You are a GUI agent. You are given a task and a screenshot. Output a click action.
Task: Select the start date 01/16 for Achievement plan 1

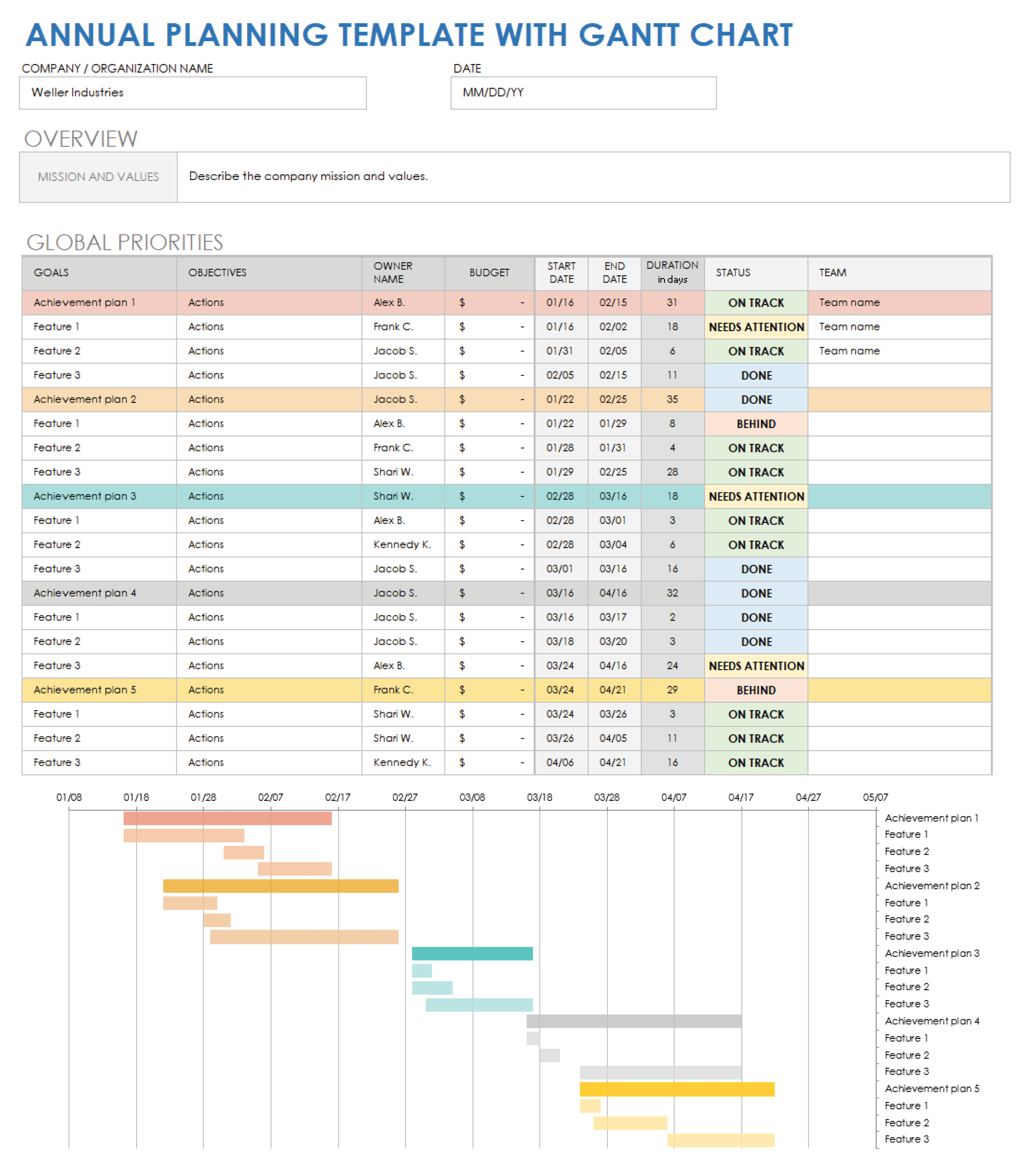560,303
